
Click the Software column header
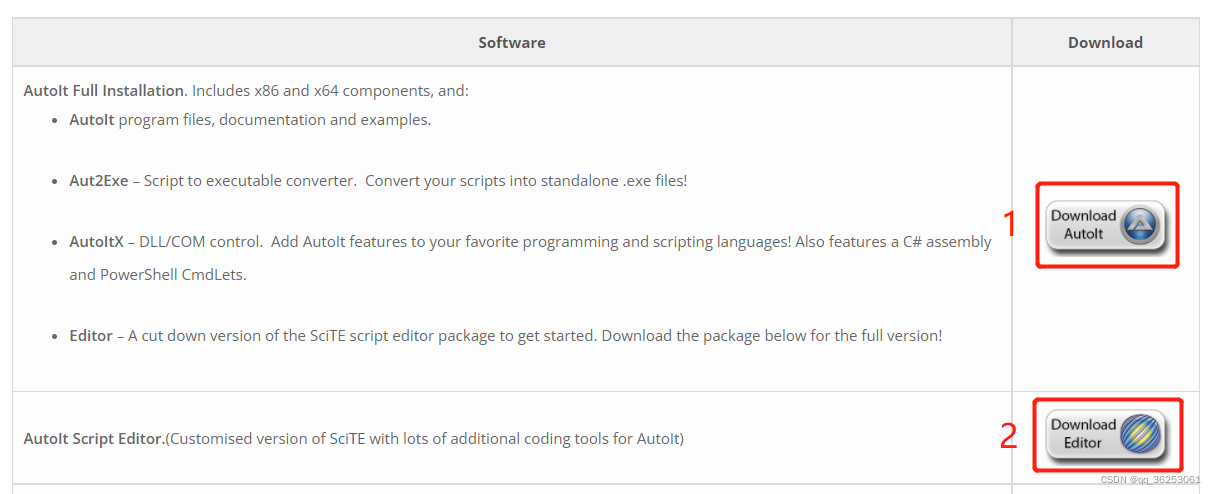(512, 42)
